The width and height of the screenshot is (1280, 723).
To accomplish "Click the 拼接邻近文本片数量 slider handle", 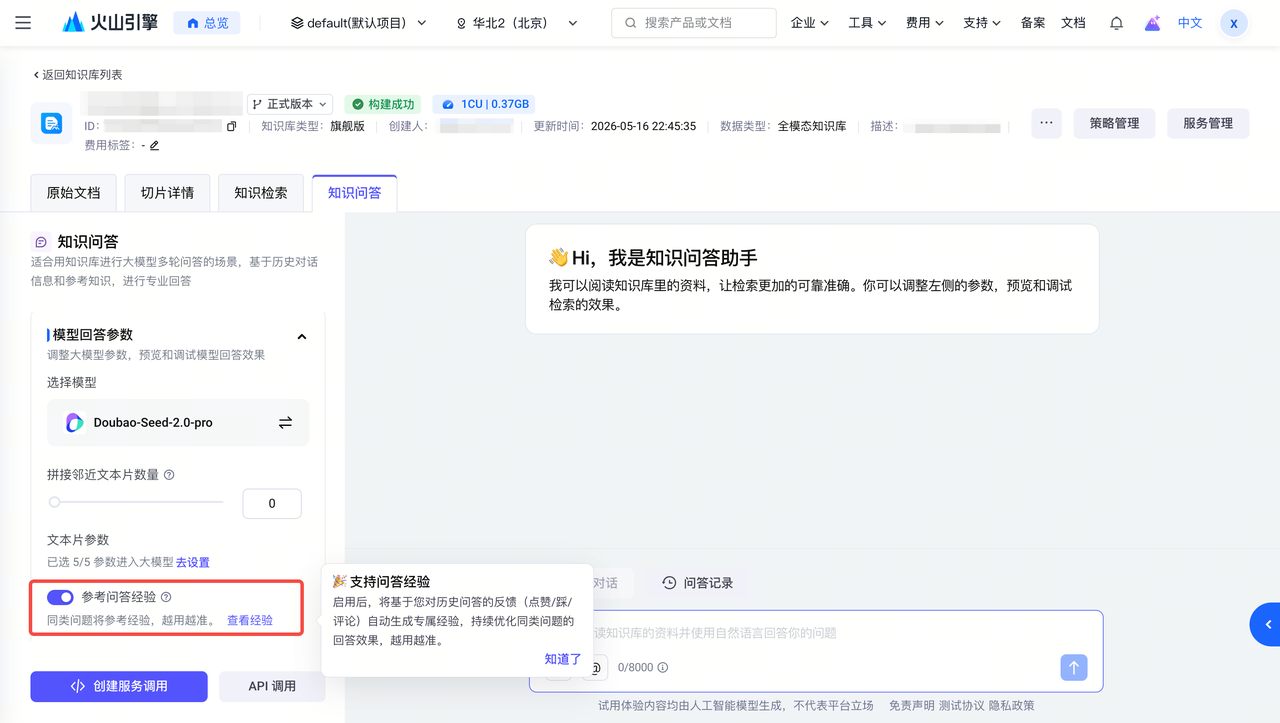I will click(55, 502).
